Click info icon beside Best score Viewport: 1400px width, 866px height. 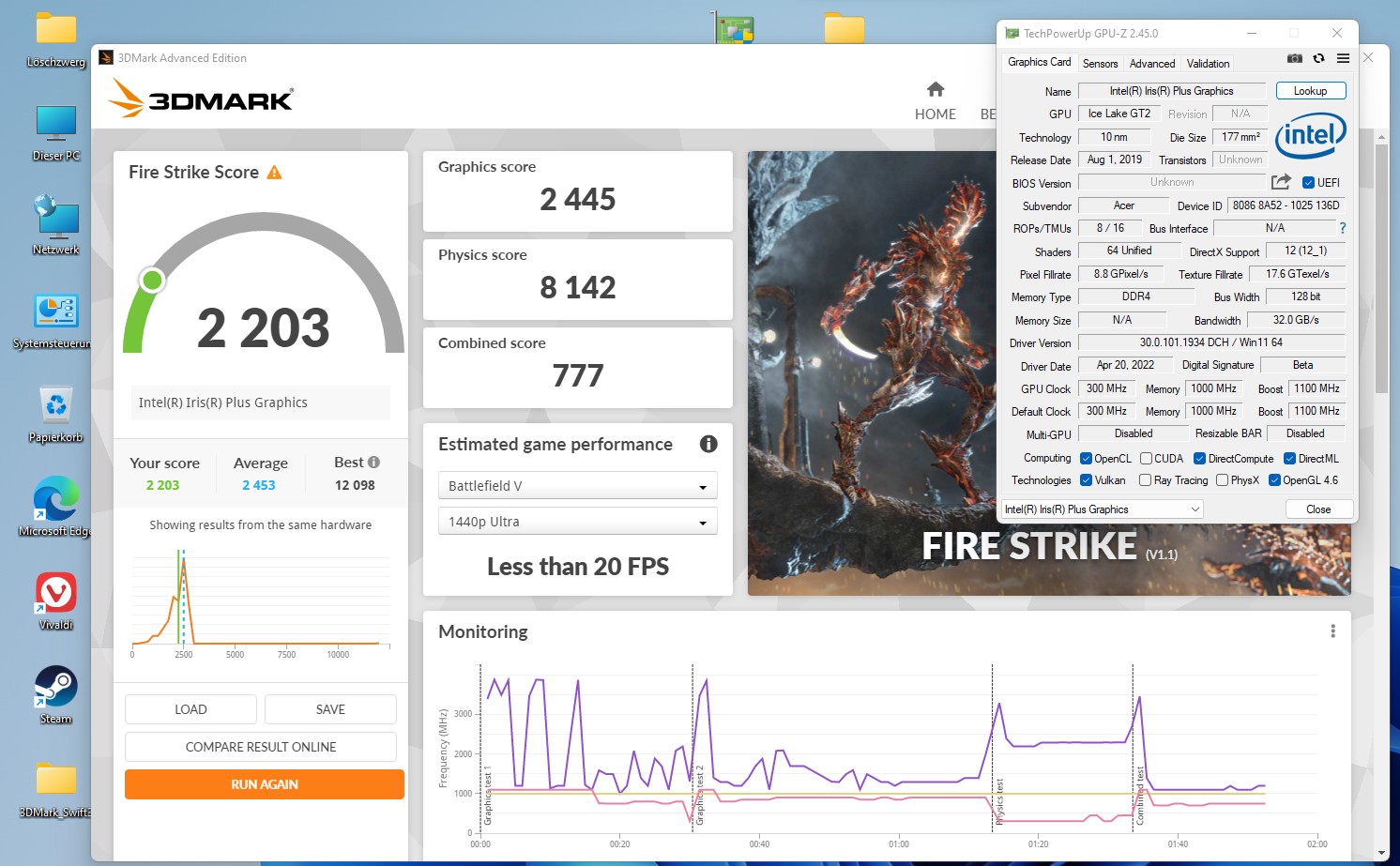point(373,462)
